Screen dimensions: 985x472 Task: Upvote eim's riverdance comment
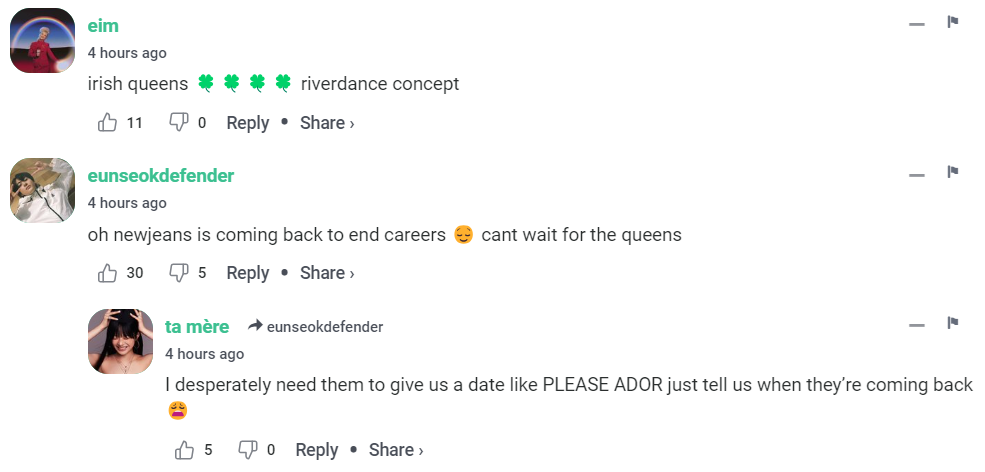coord(108,123)
